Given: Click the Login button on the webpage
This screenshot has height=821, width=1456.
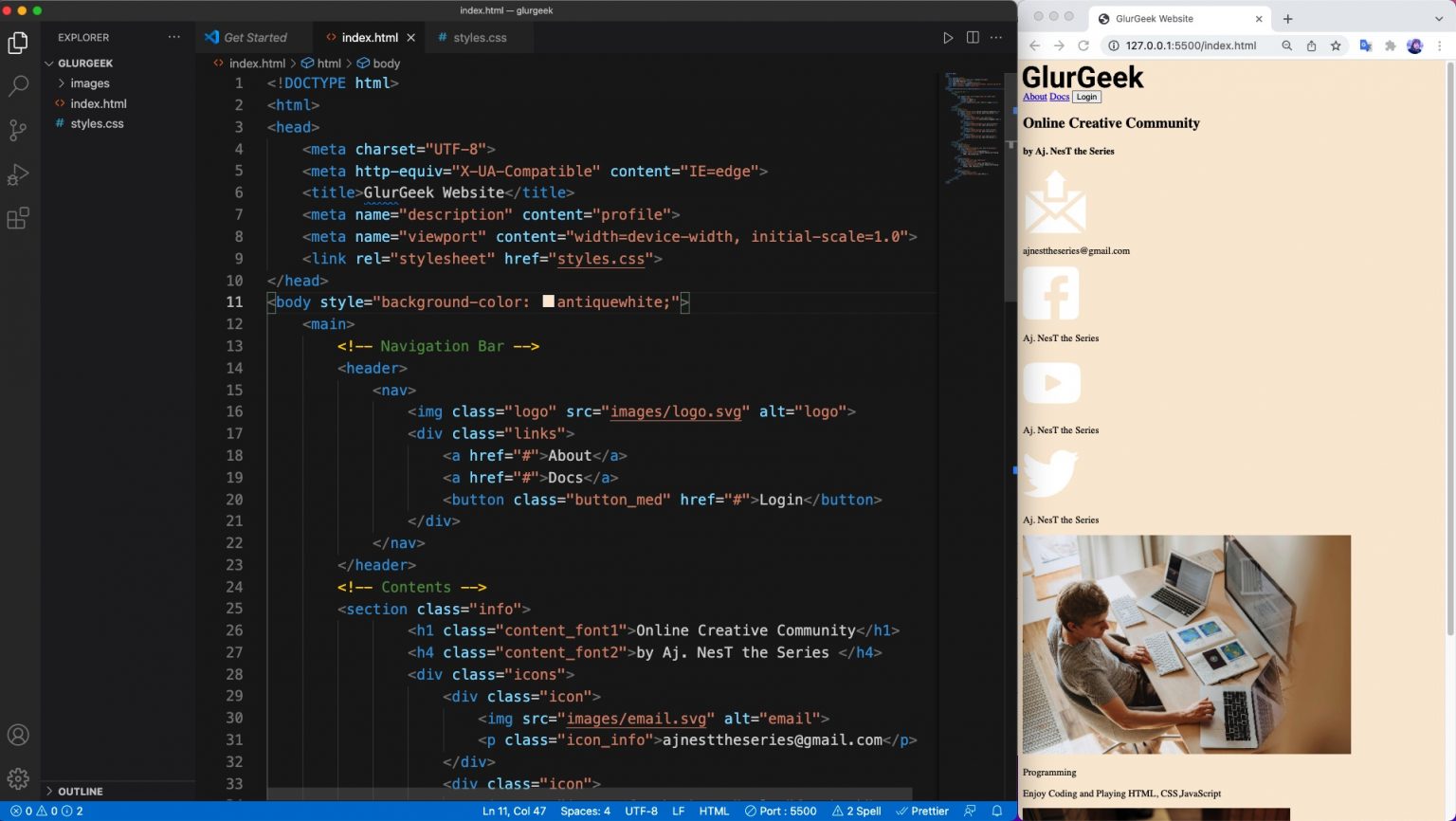Looking at the screenshot, I should pos(1086,97).
